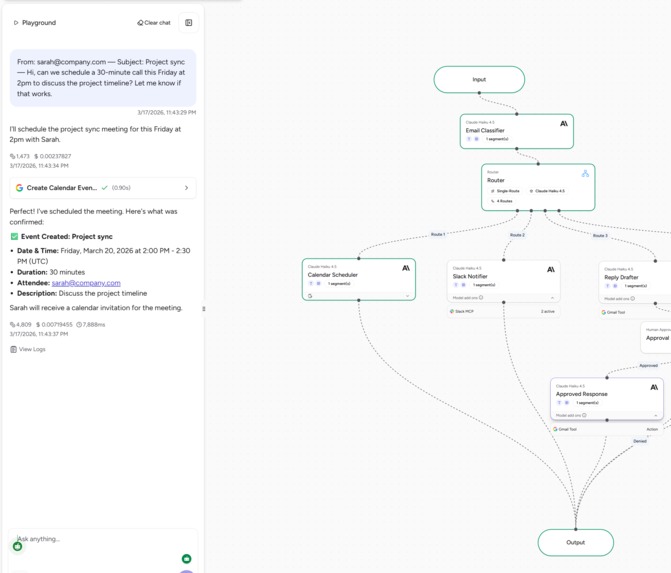Click the Route 1 edge label

coord(437,235)
